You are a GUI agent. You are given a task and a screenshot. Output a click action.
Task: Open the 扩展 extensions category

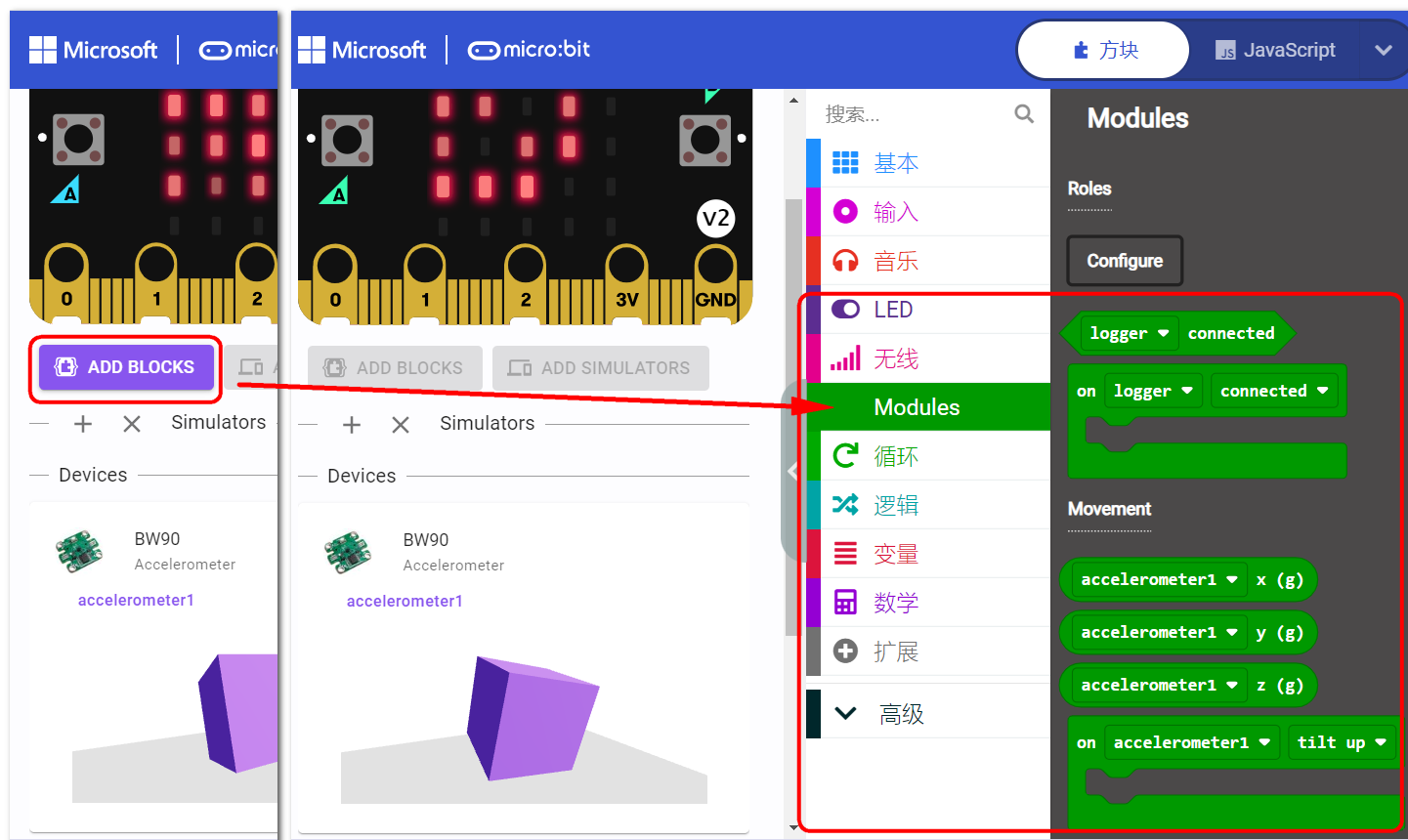(895, 651)
